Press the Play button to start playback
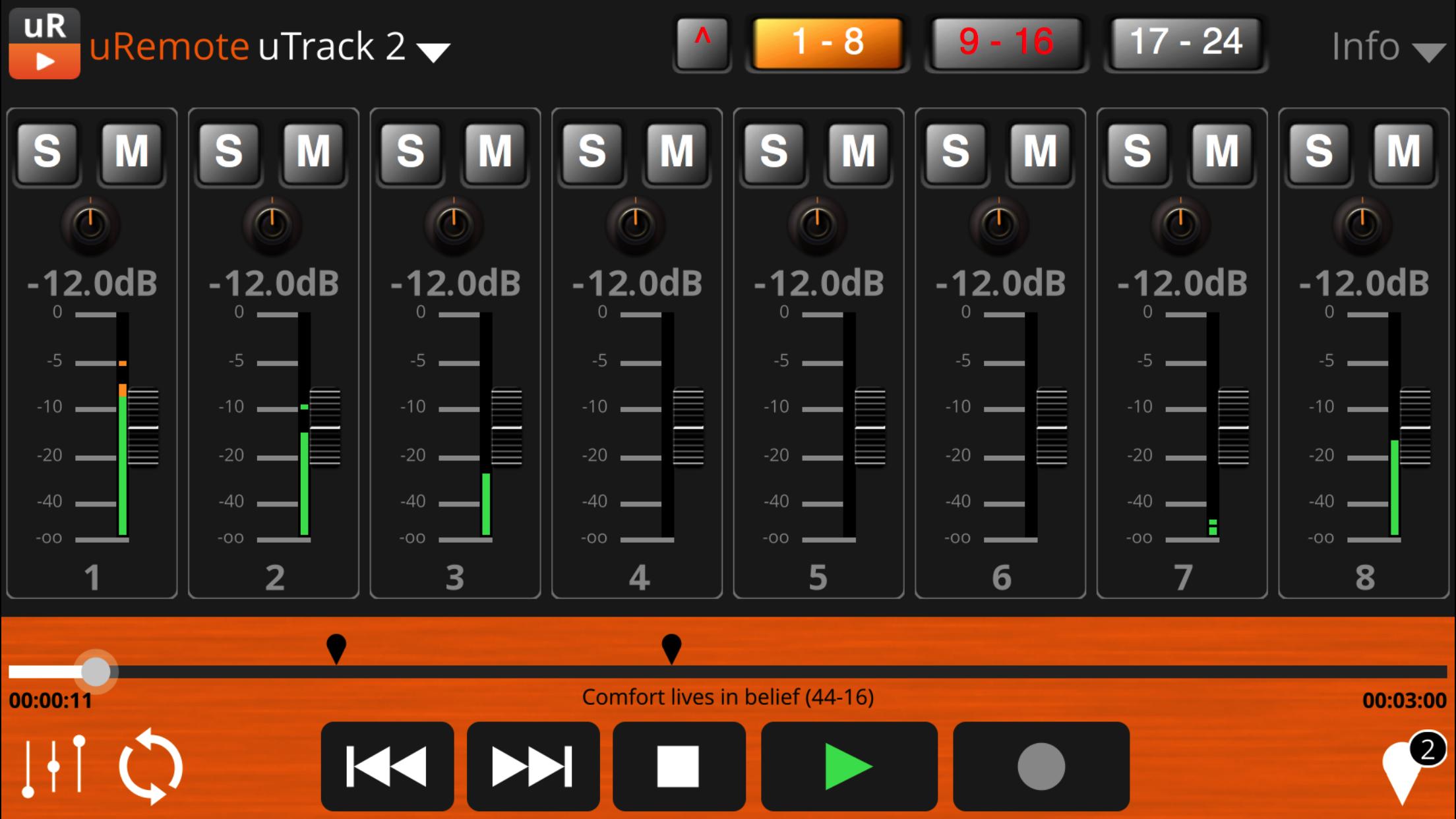This screenshot has height=819, width=1456. 849,766
